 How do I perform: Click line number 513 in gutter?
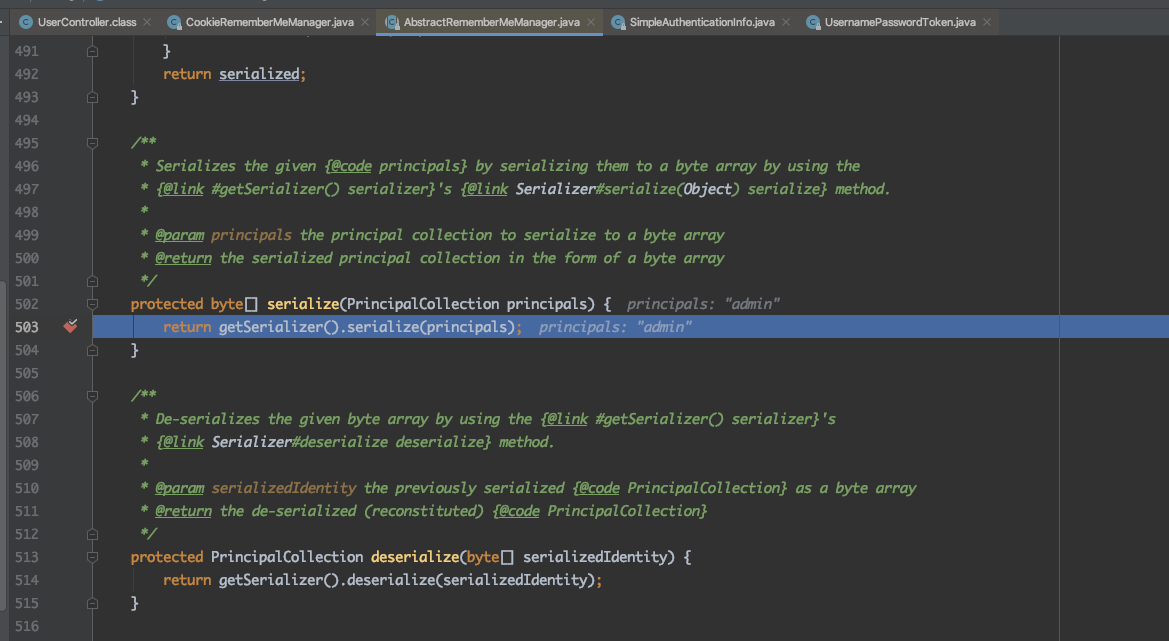(x=27, y=557)
